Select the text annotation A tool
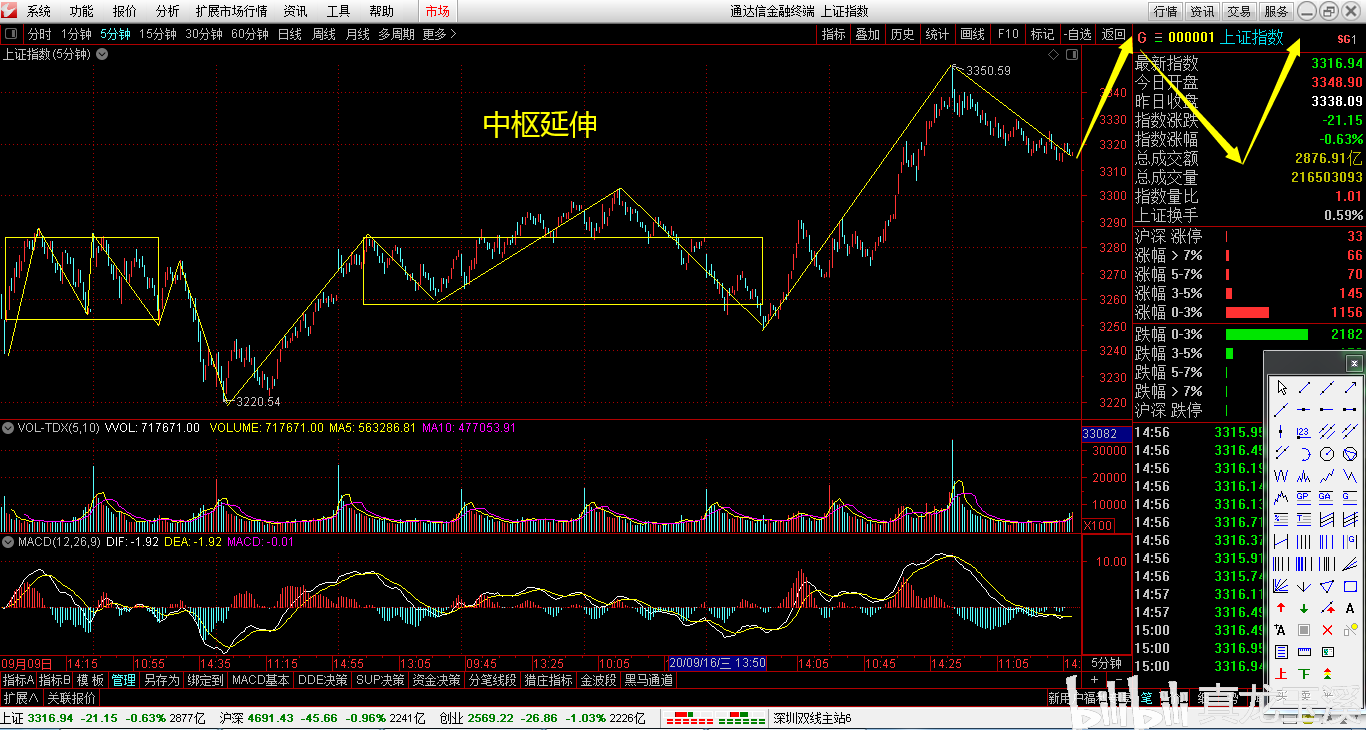Image resolution: width=1366 pixels, height=730 pixels. tap(1350, 608)
